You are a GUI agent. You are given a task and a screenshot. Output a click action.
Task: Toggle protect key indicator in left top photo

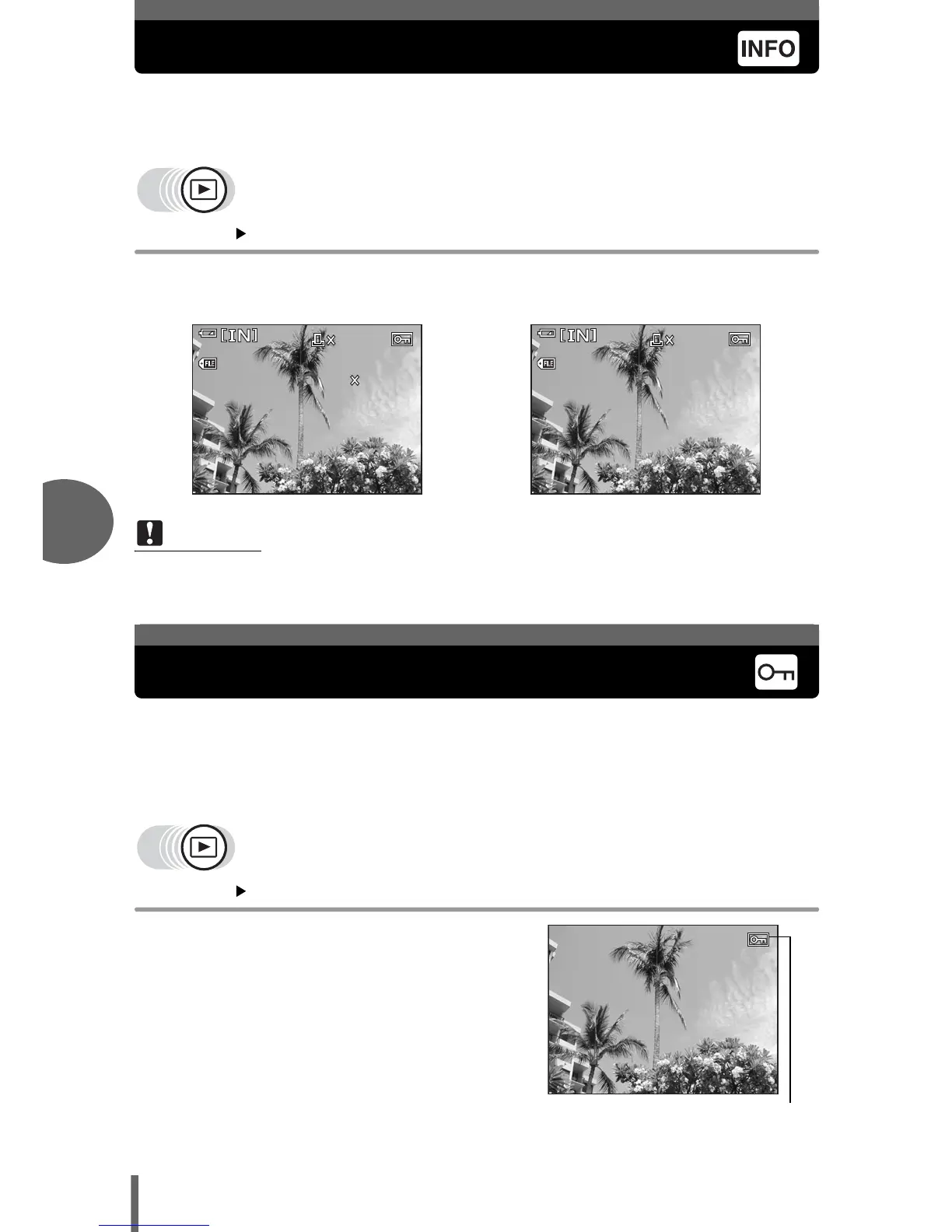coord(402,339)
